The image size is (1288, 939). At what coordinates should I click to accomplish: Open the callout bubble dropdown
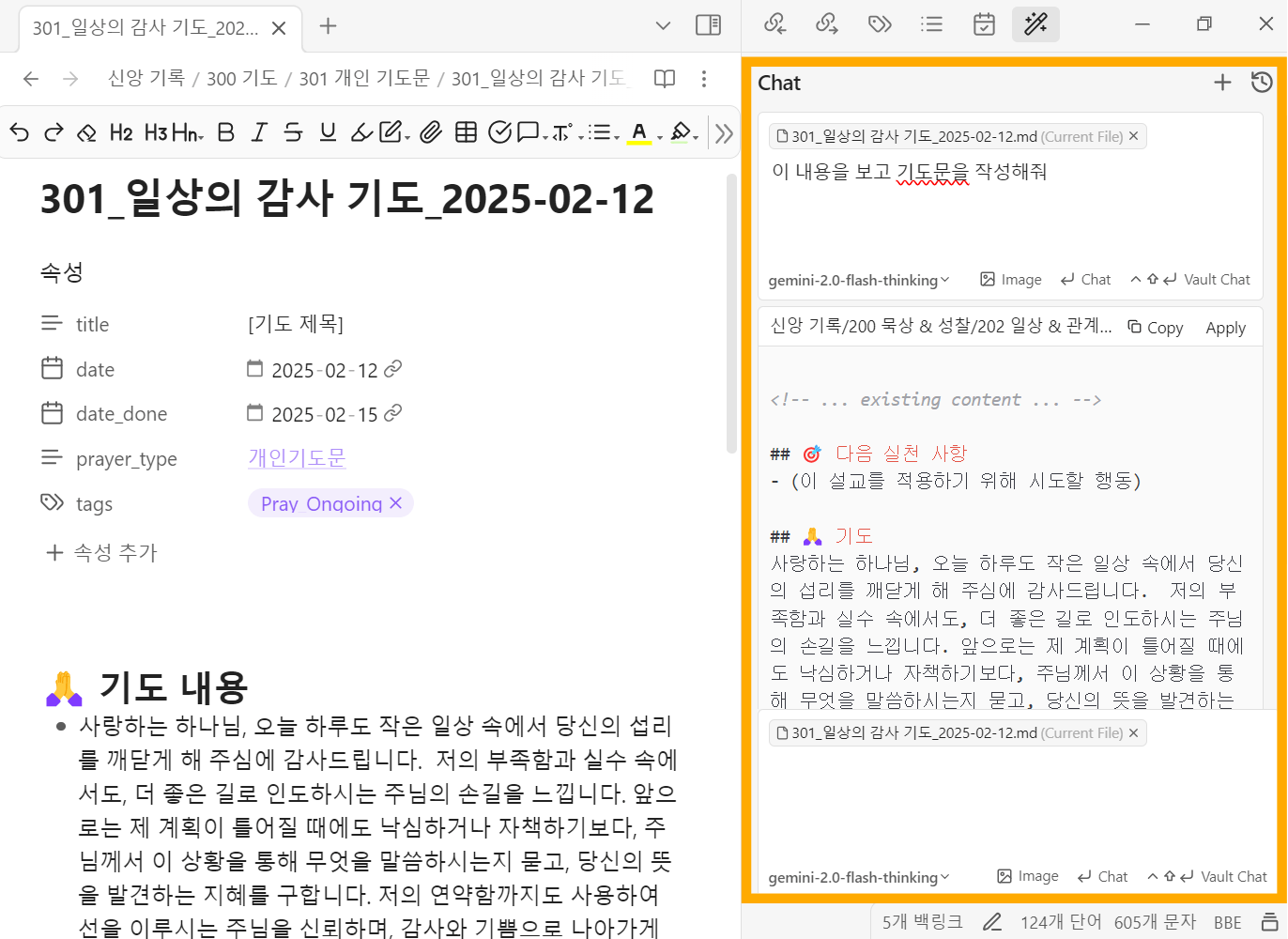[532, 132]
